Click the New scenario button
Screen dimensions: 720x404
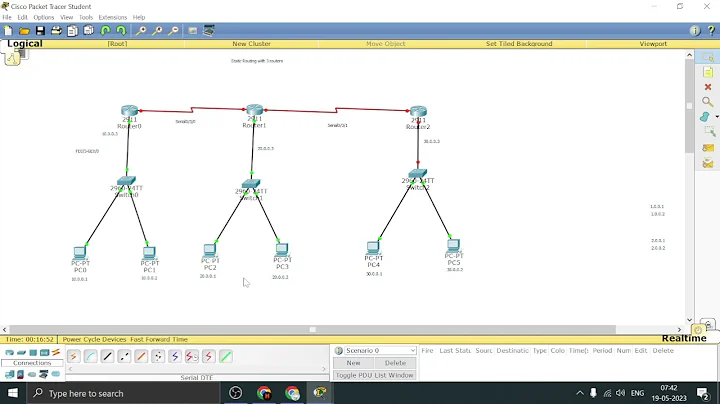click(x=353, y=363)
